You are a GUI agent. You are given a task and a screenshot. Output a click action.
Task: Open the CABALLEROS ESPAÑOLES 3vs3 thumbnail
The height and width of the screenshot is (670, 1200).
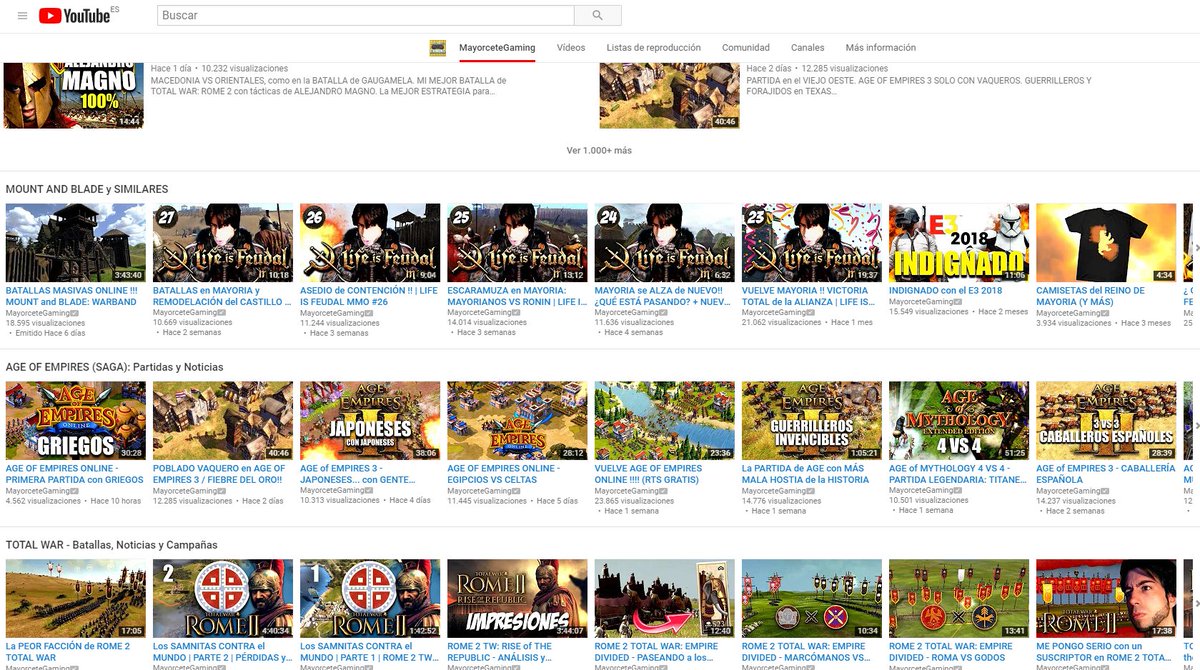[1106, 421]
